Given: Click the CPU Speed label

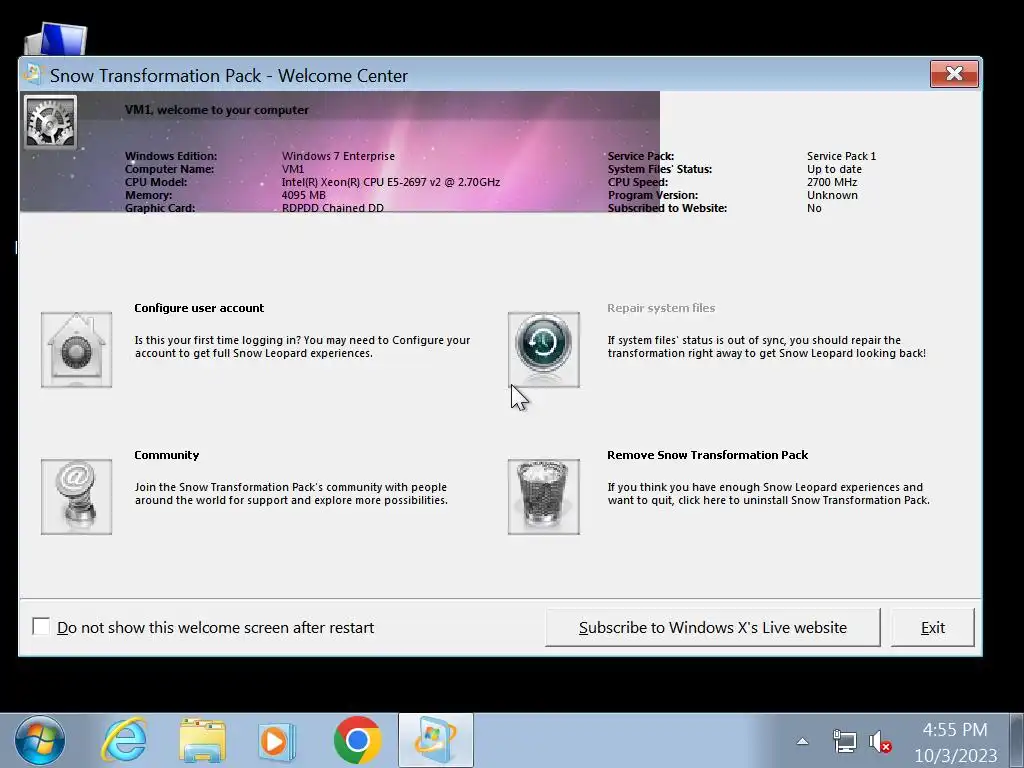Looking at the screenshot, I should coord(637,182).
